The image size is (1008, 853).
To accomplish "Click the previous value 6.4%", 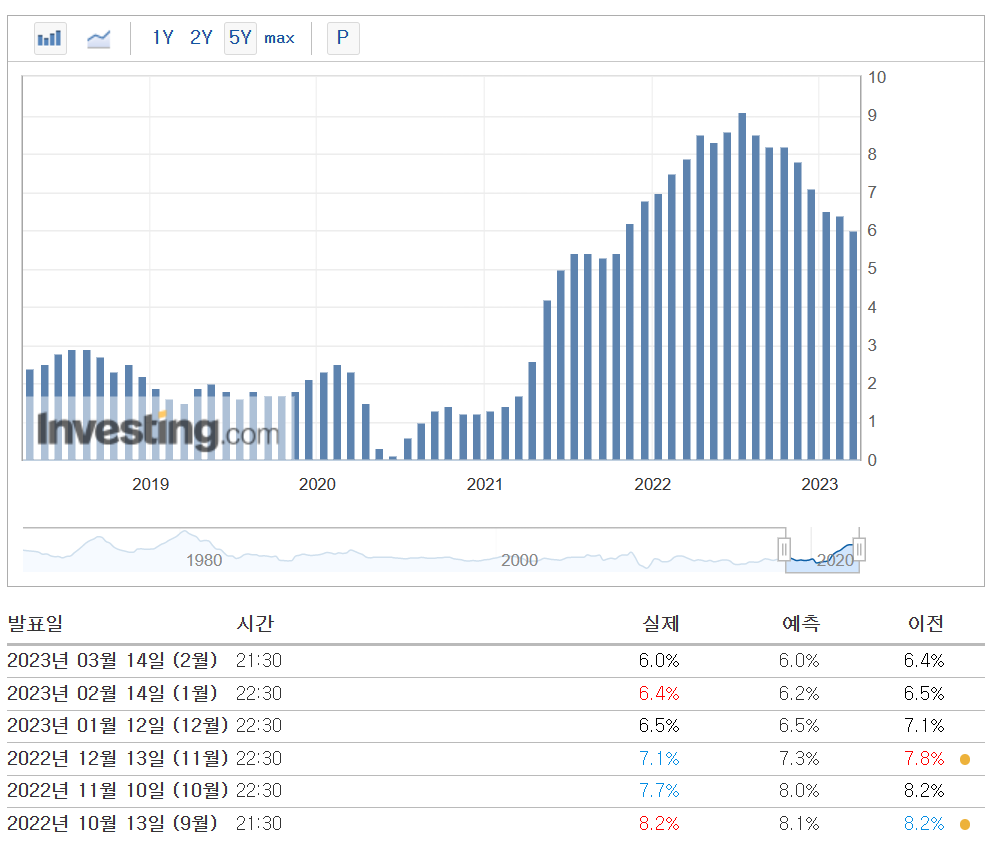I will (x=924, y=661).
